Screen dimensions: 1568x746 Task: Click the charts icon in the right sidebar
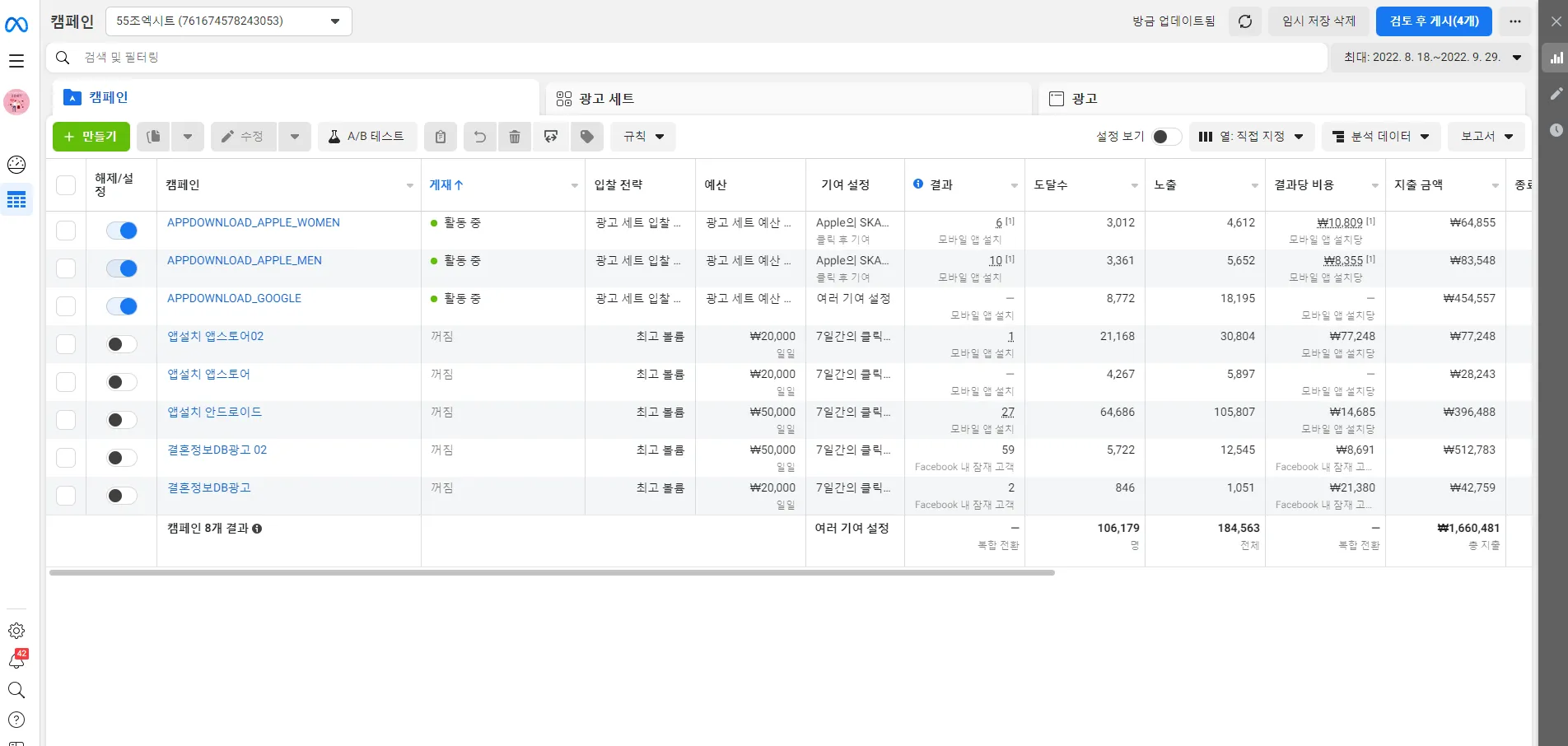tap(1556, 58)
